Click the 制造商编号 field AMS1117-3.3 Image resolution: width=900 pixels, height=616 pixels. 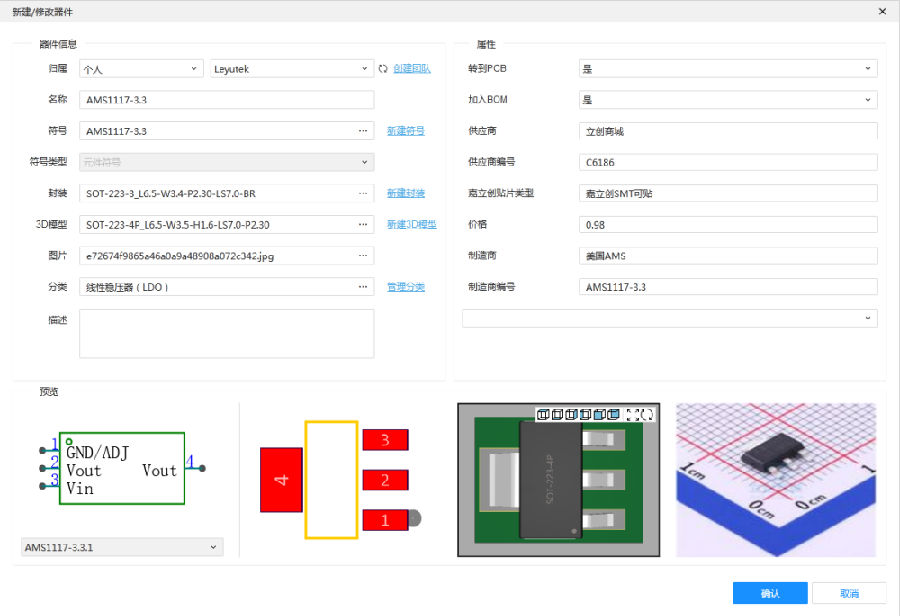(728, 286)
